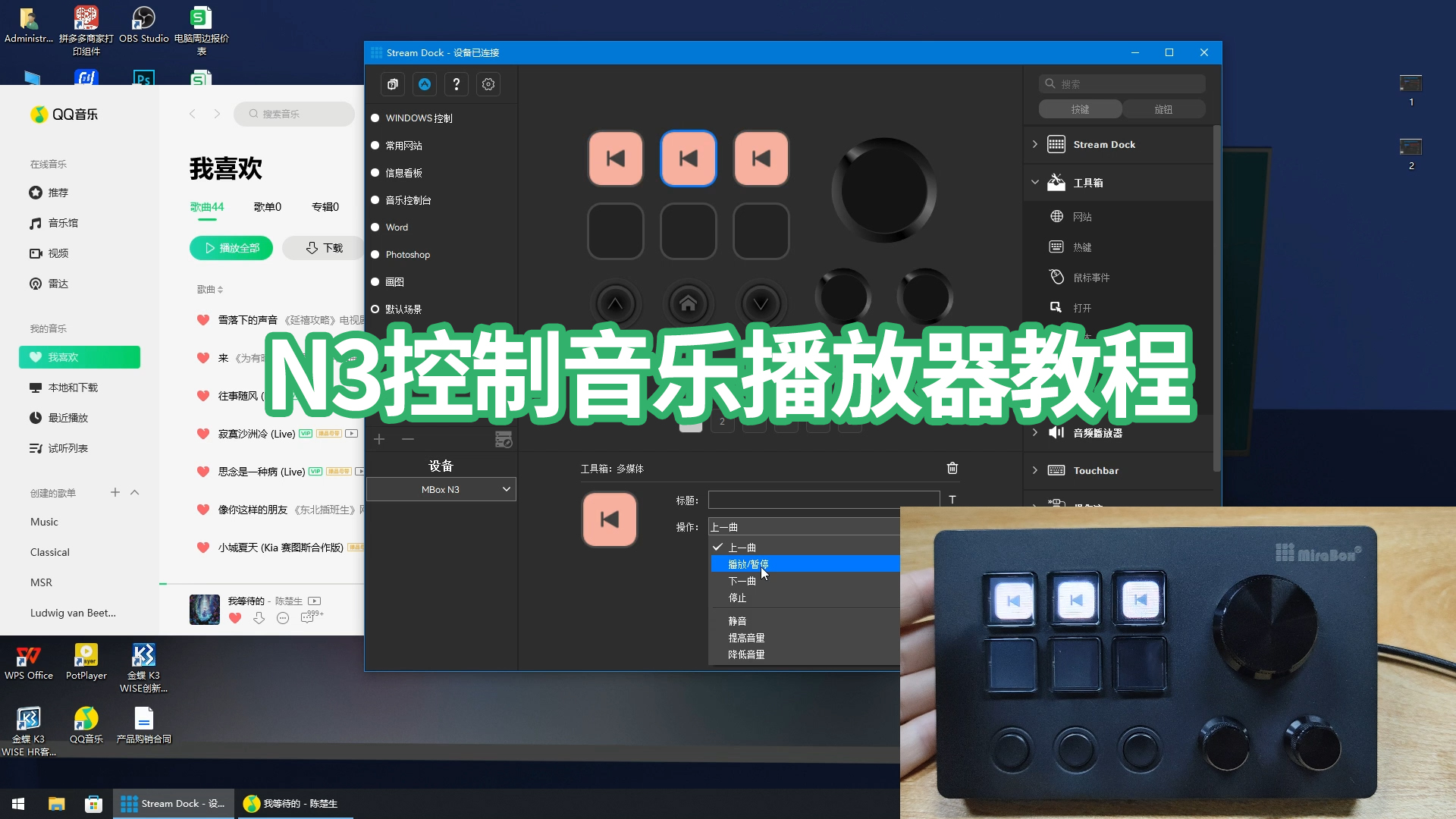Open the blue store icon in toolbar
This screenshot has height=819, width=1456.
(424, 84)
